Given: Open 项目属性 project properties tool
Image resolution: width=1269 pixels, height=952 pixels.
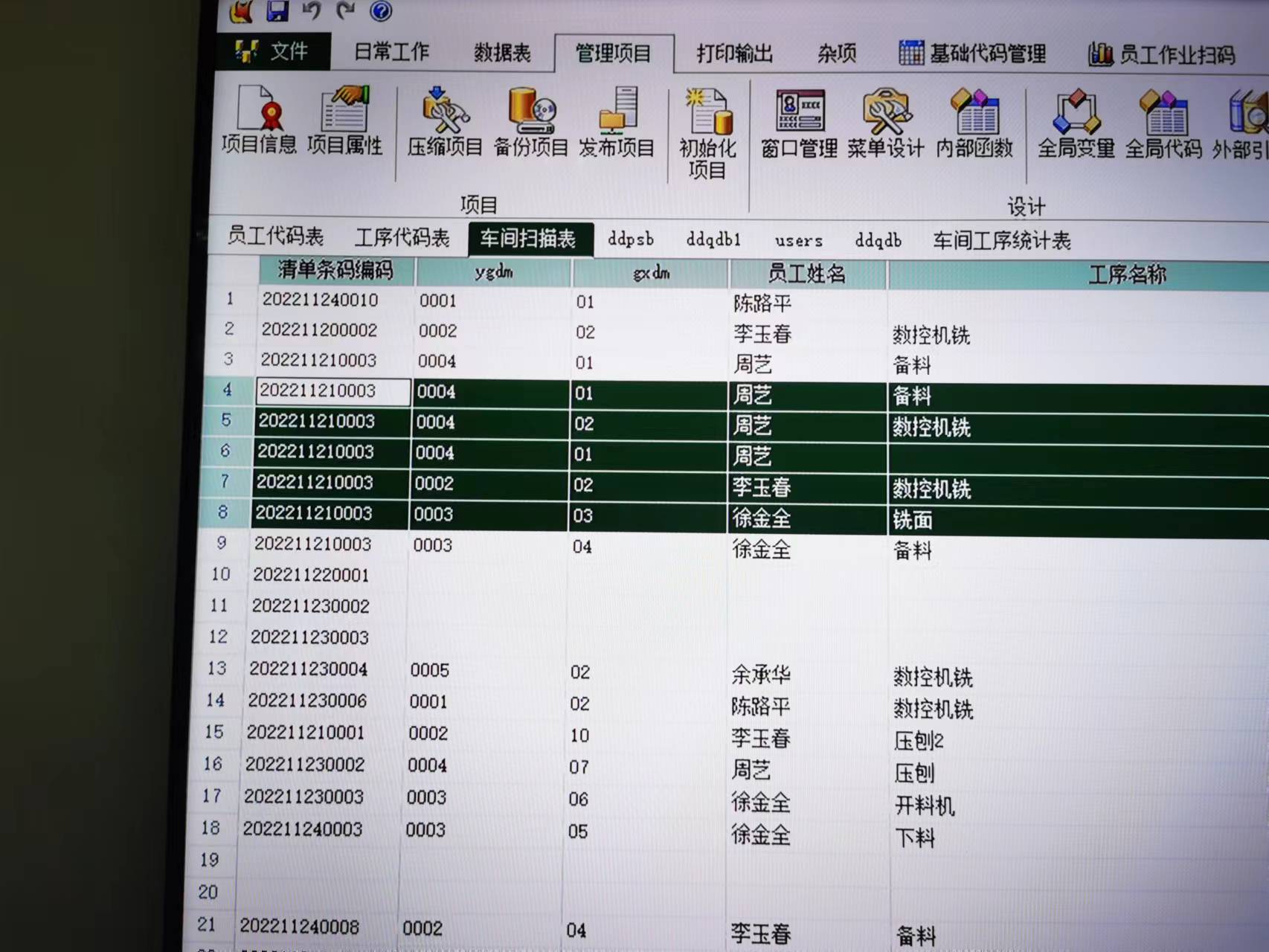Looking at the screenshot, I should (344, 120).
